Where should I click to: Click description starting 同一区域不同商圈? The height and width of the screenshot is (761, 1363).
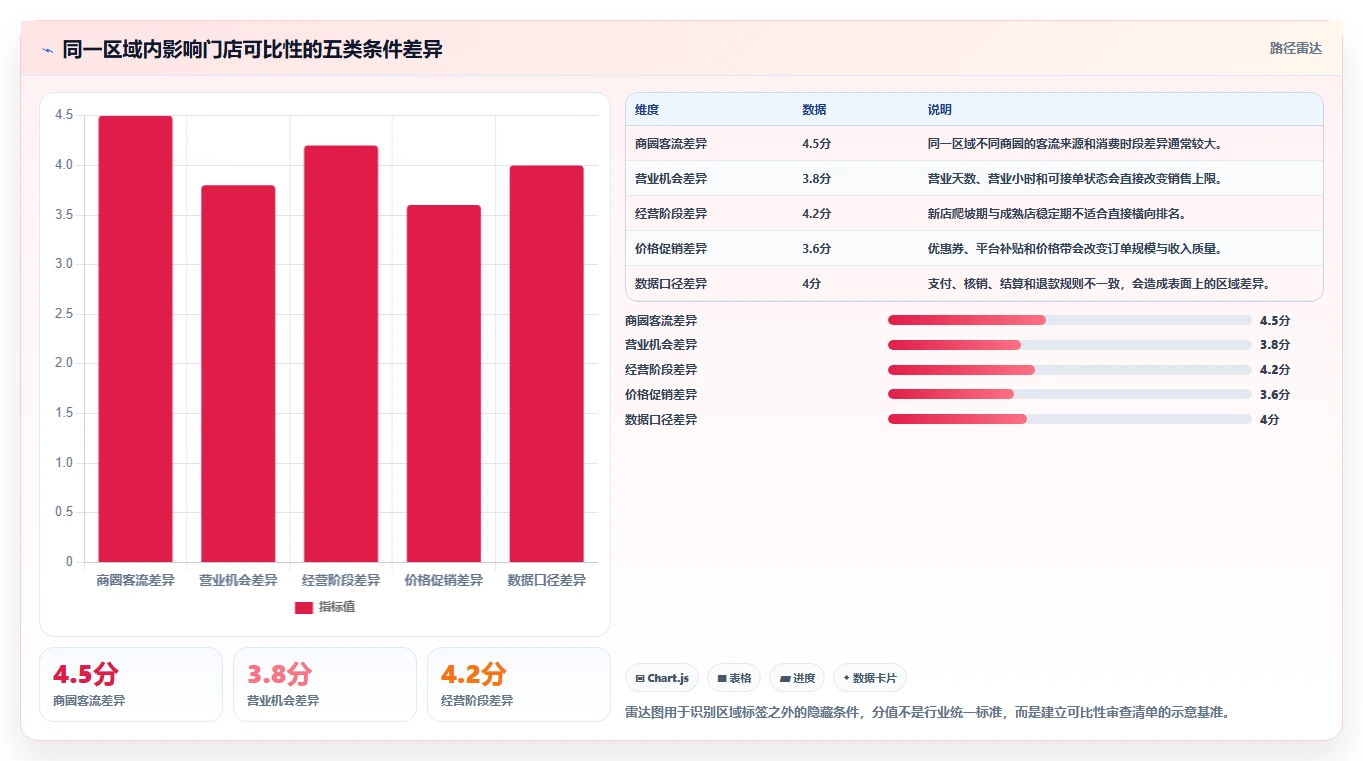1075,144
